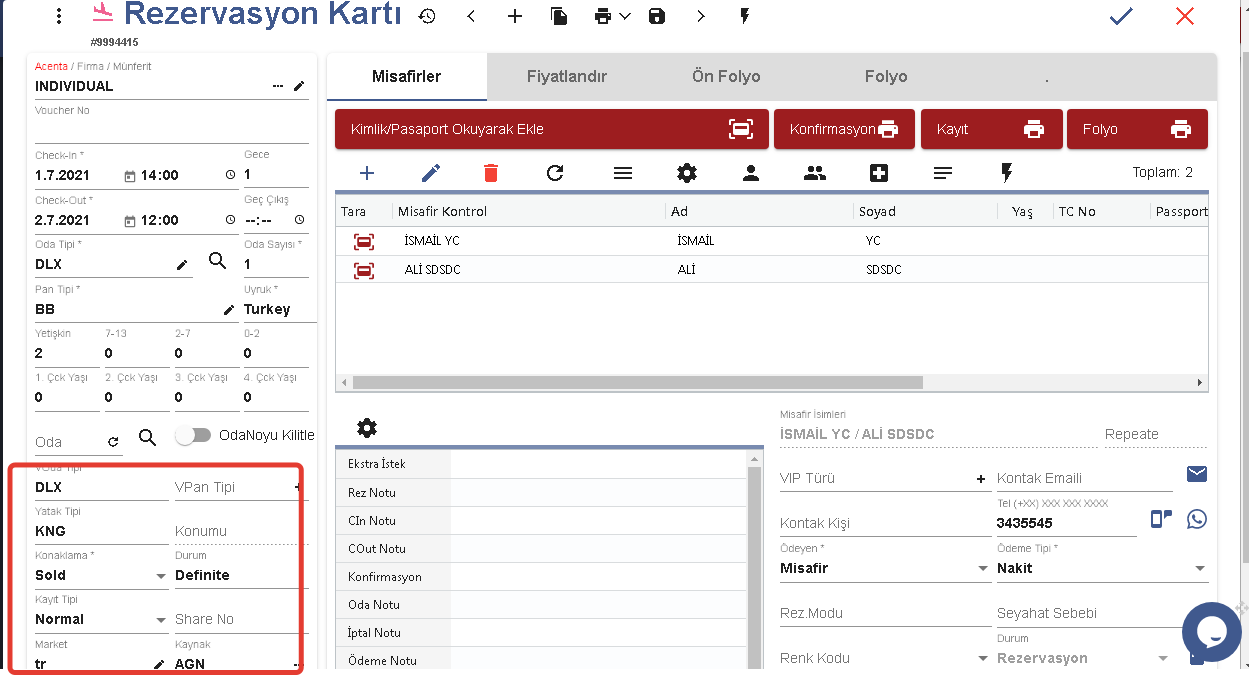This screenshot has width=1249, height=675.
Task: Click the save disk icon in header
Action: (x=657, y=16)
